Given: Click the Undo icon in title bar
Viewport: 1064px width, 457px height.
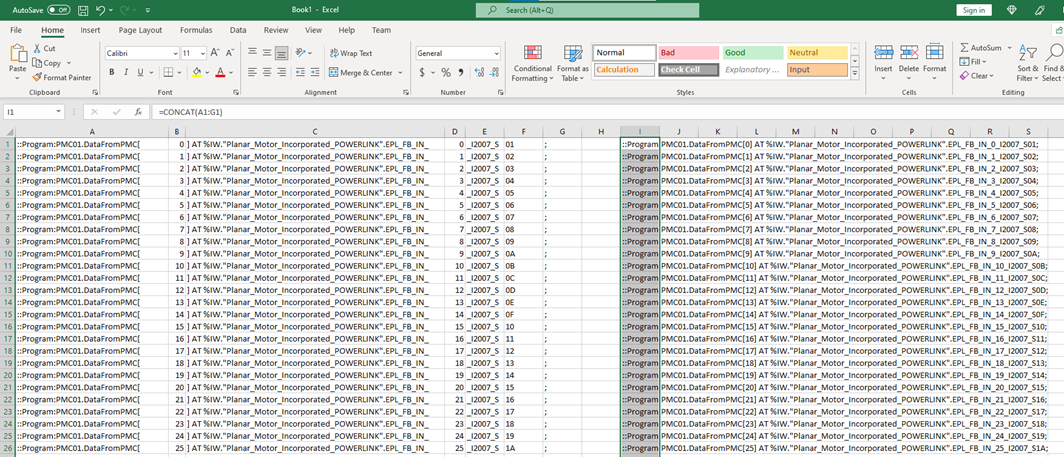Looking at the screenshot, I should [x=100, y=10].
